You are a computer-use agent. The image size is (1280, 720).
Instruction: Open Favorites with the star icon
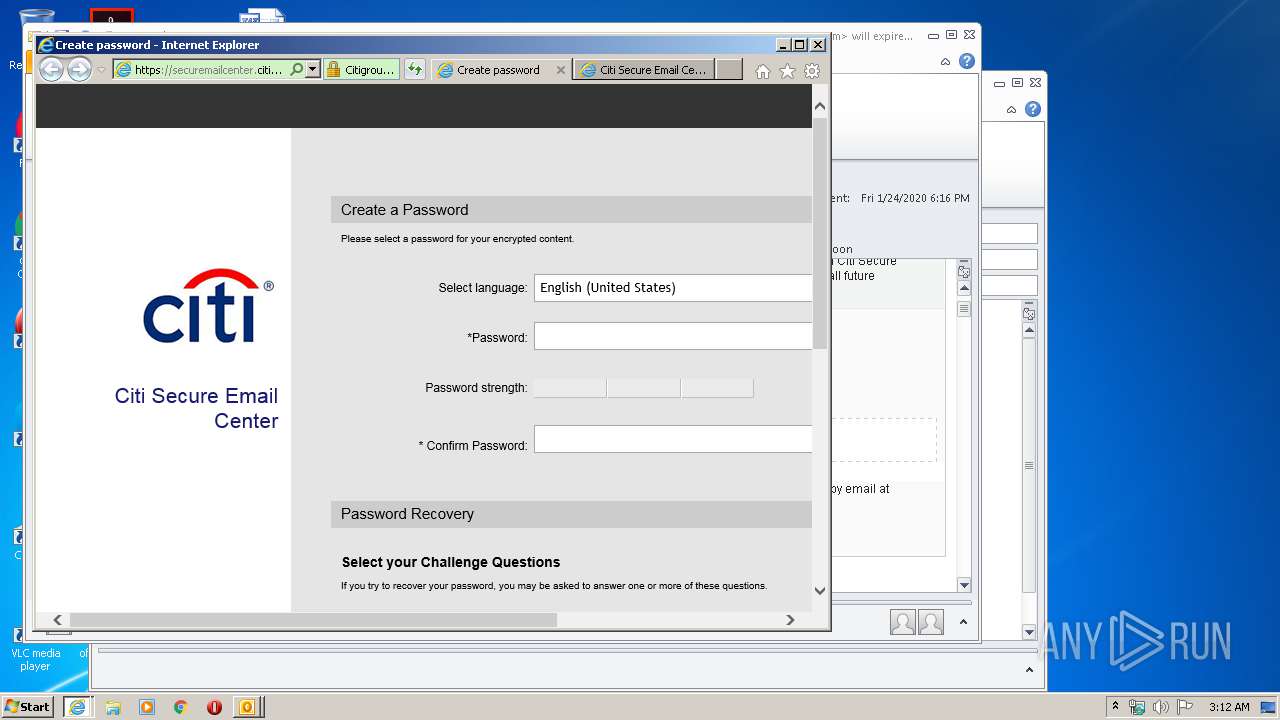pyautogui.click(x=787, y=71)
